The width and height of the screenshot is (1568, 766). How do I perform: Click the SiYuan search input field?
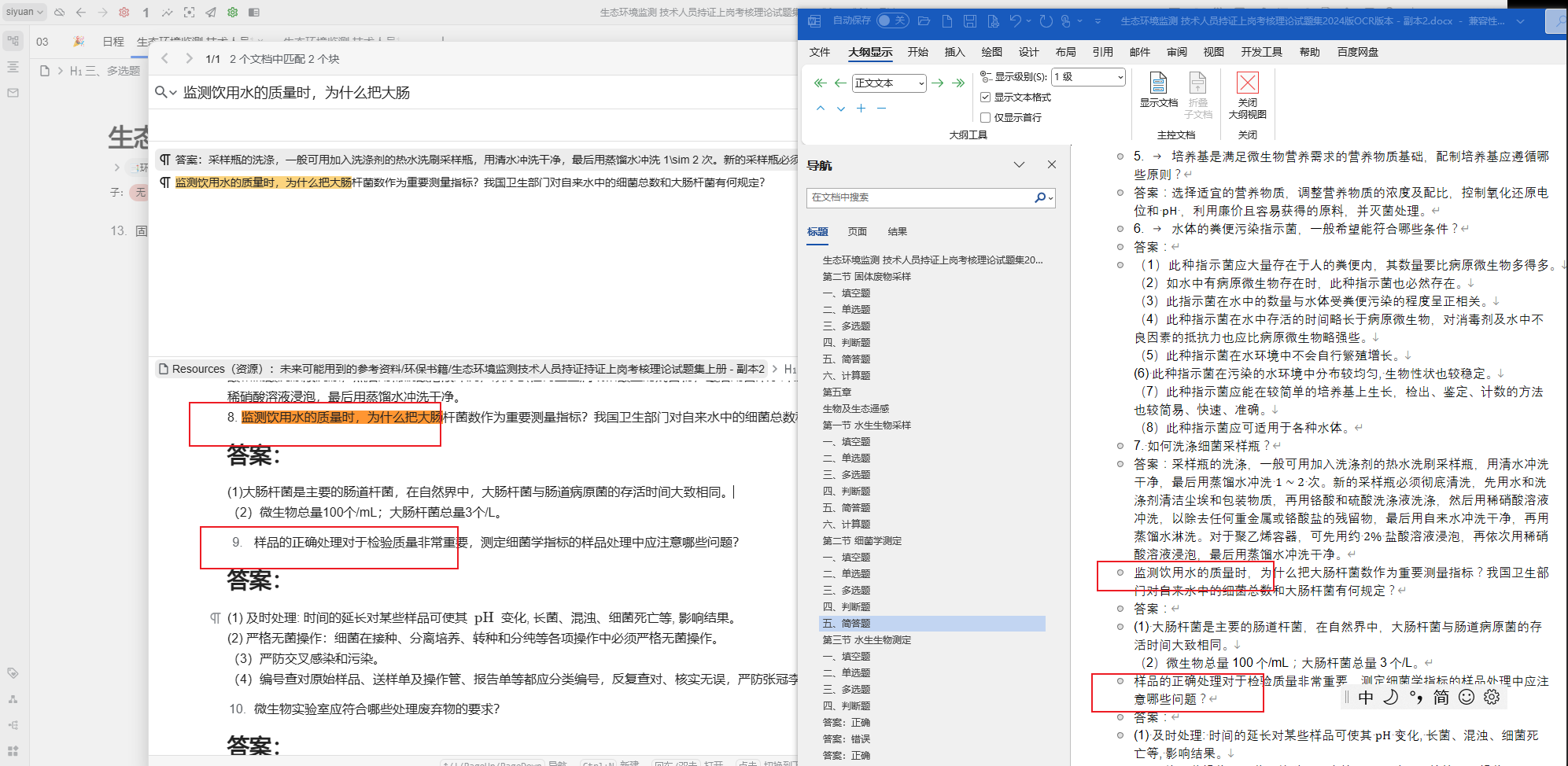(x=488, y=93)
